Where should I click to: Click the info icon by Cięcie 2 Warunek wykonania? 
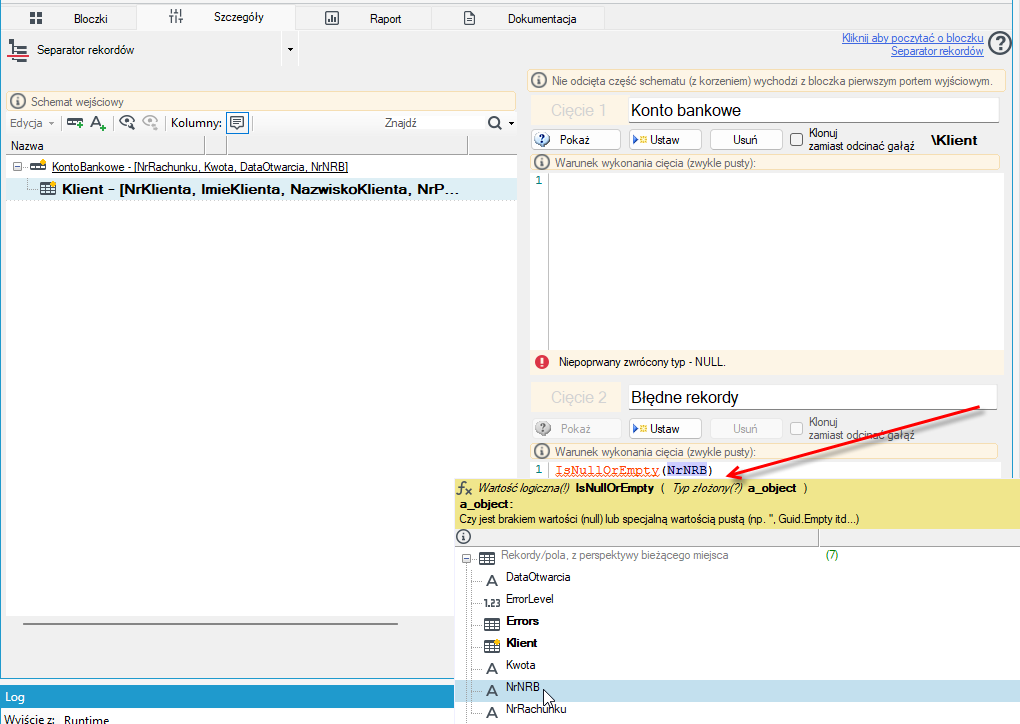pos(541,451)
